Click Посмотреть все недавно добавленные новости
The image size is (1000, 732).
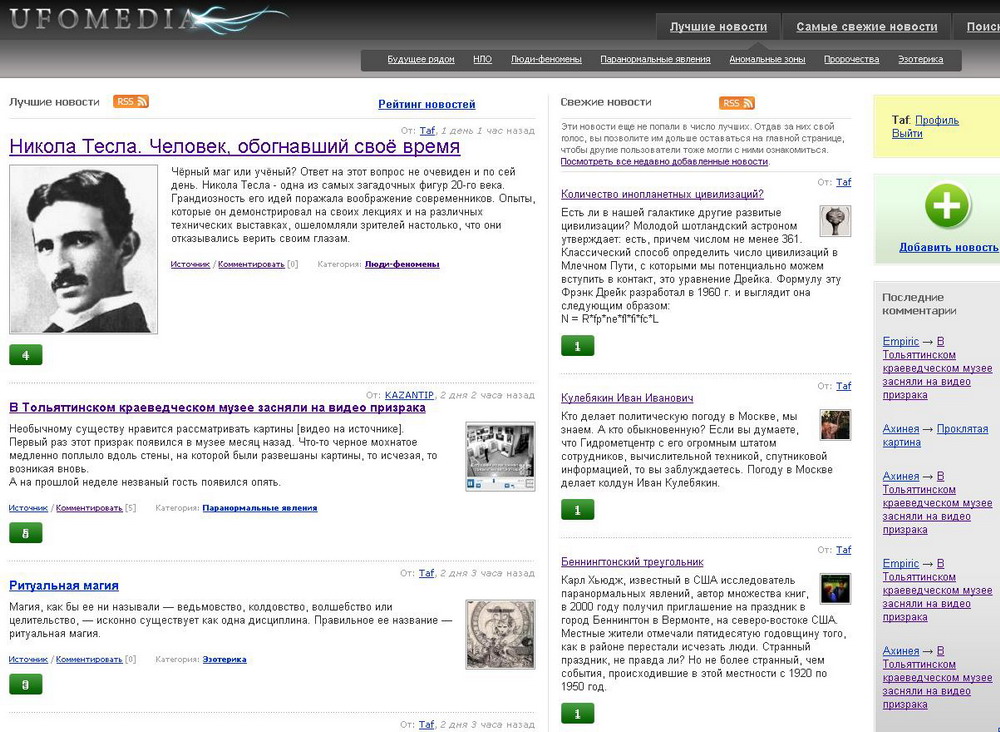click(x=664, y=161)
